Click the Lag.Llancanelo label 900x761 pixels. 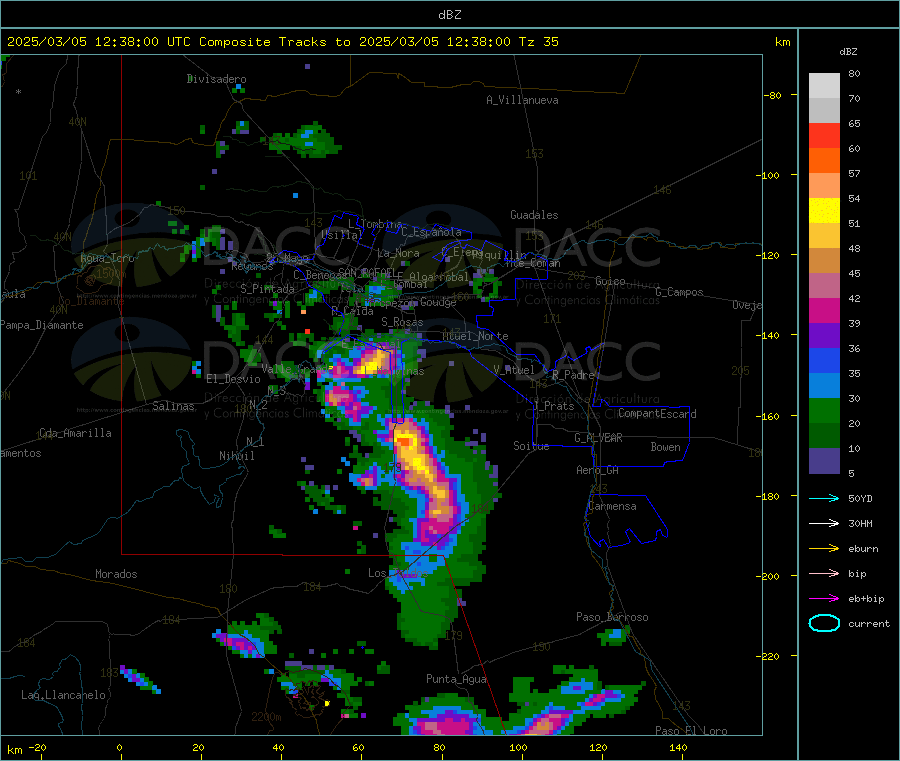[x=63, y=695]
